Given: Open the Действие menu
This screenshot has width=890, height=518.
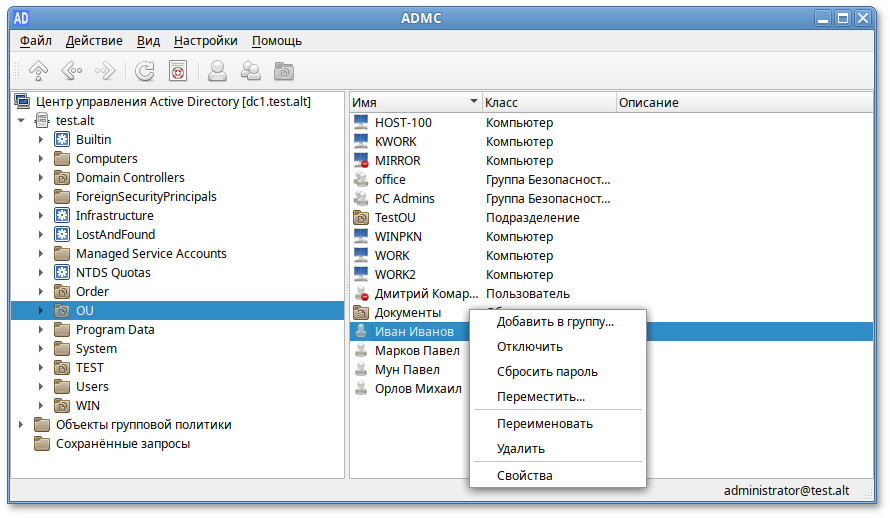Looking at the screenshot, I should (94, 41).
